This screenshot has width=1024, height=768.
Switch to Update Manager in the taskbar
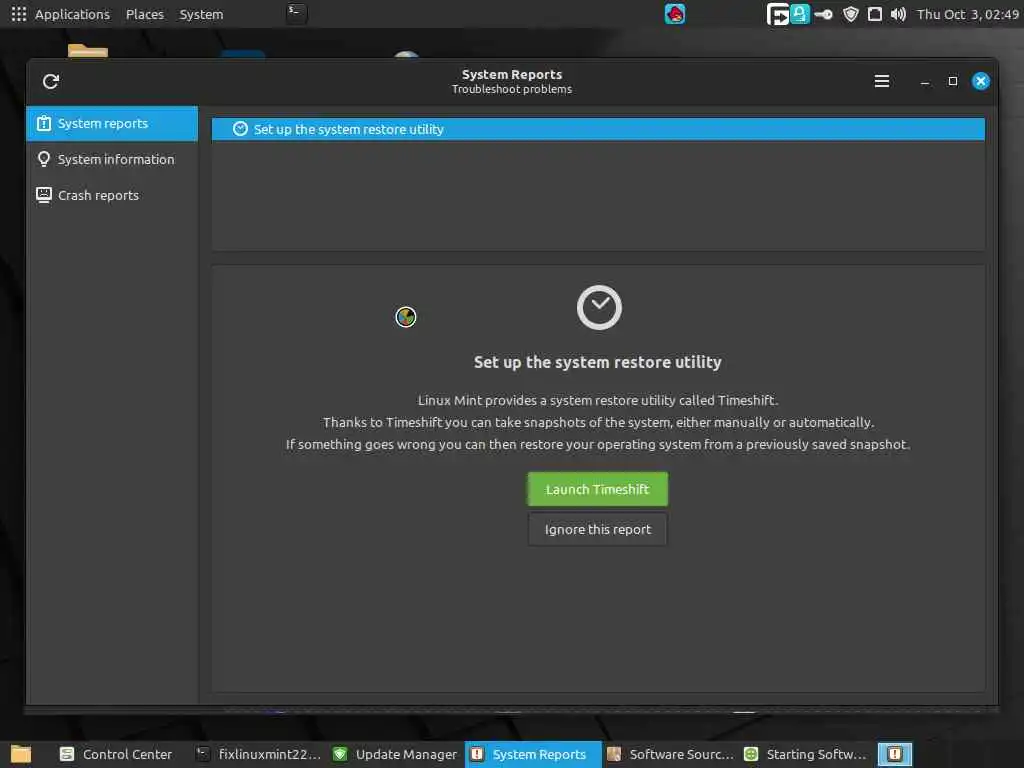pyautogui.click(x=394, y=754)
